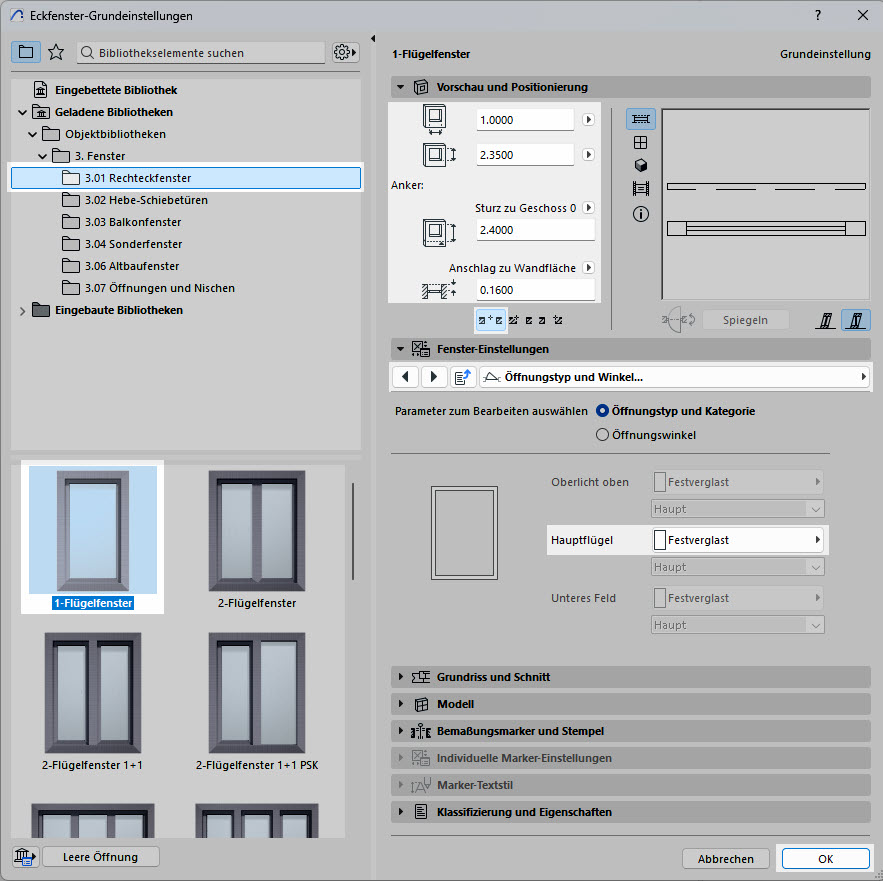Switch preview to 3D view icon
The width and height of the screenshot is (883, 881).
(x=641, y=166)
